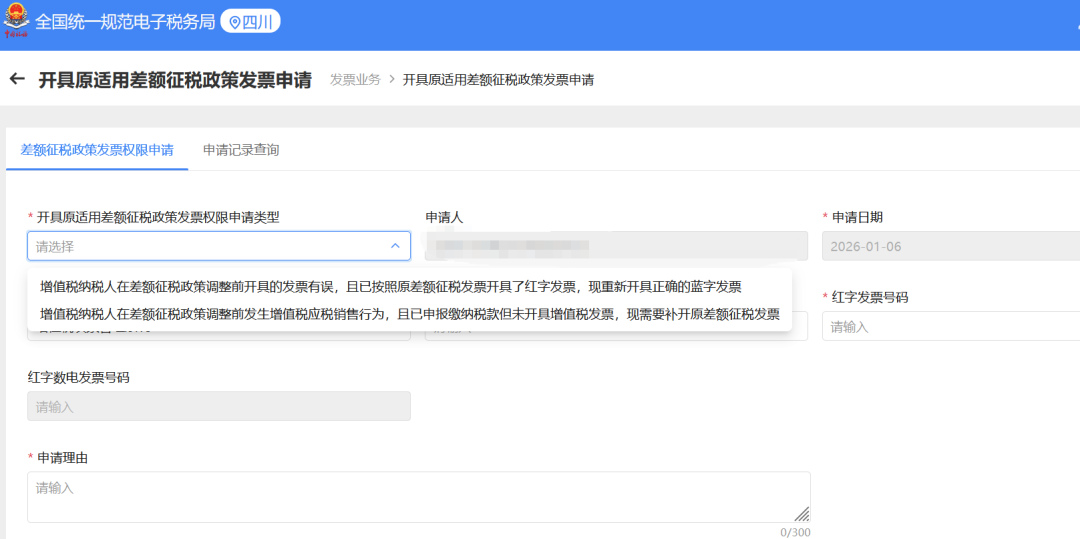Click the 申请日期 field showing 2026-01-06

950,246
